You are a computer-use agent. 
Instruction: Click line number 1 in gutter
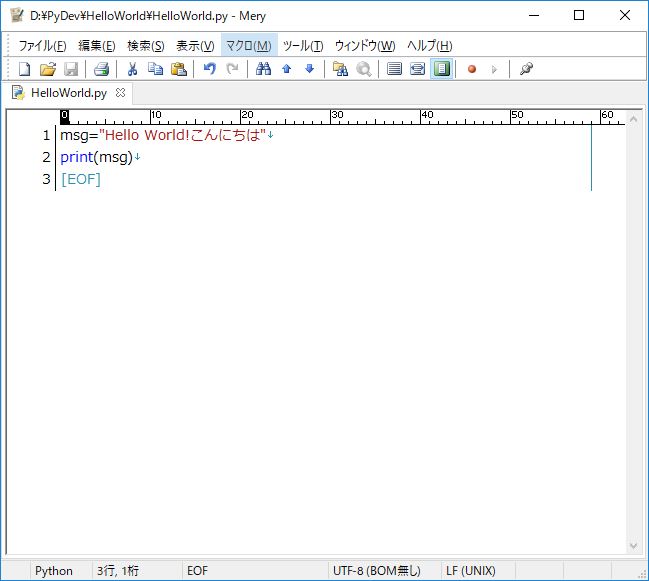click(46, 135)
